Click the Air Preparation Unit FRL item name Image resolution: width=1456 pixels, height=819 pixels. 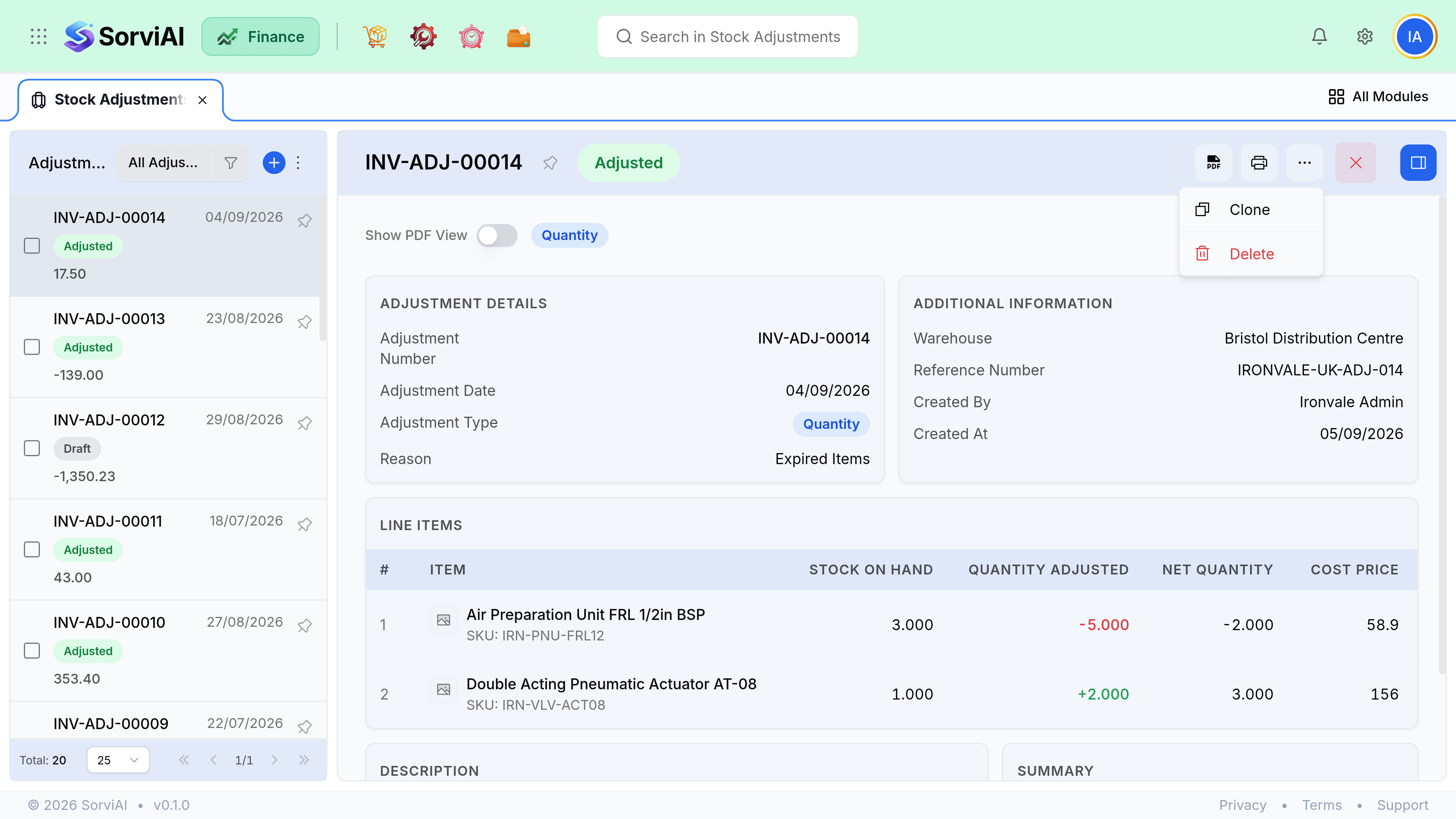coord(585,614)
